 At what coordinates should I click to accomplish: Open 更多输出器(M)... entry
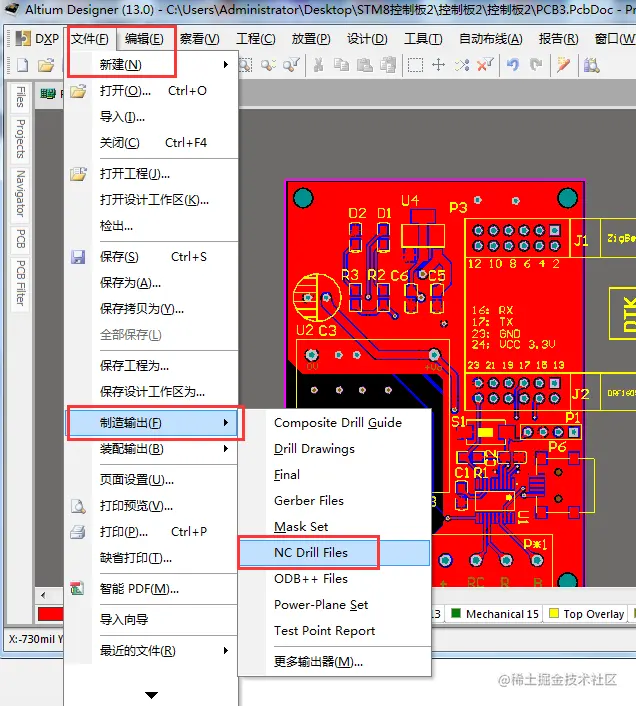334,661
